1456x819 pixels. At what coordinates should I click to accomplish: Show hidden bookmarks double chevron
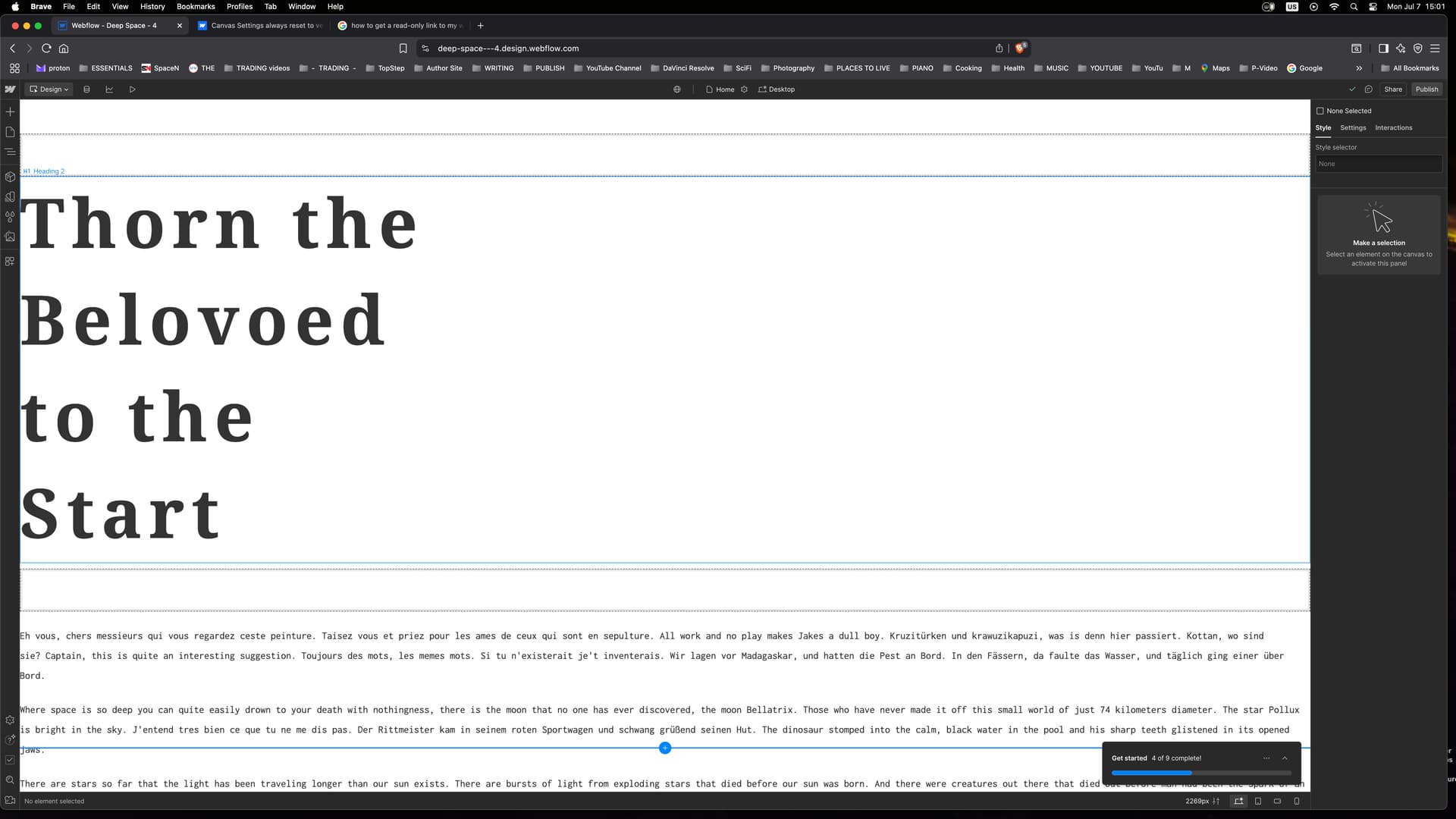tap(1359, 68)
